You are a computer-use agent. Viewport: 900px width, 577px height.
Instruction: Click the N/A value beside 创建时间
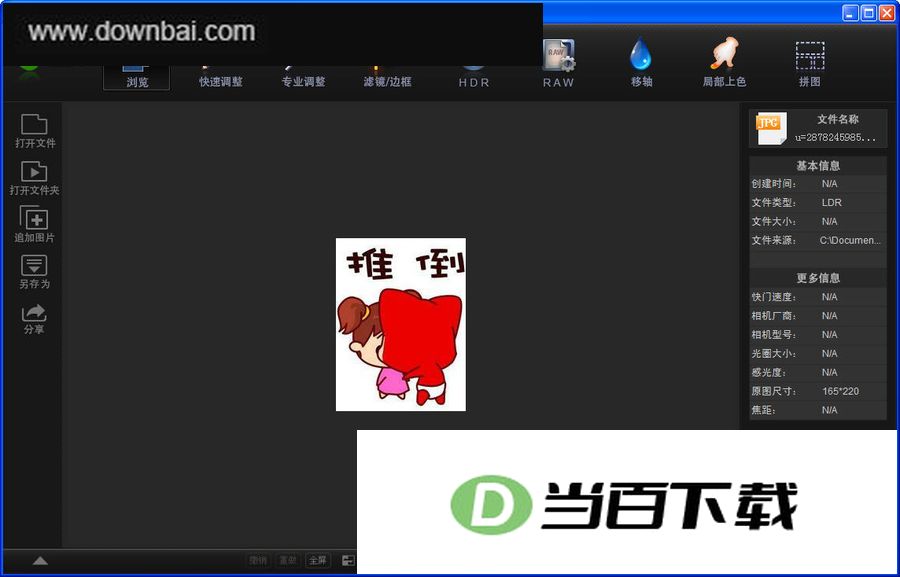(829, 184)
